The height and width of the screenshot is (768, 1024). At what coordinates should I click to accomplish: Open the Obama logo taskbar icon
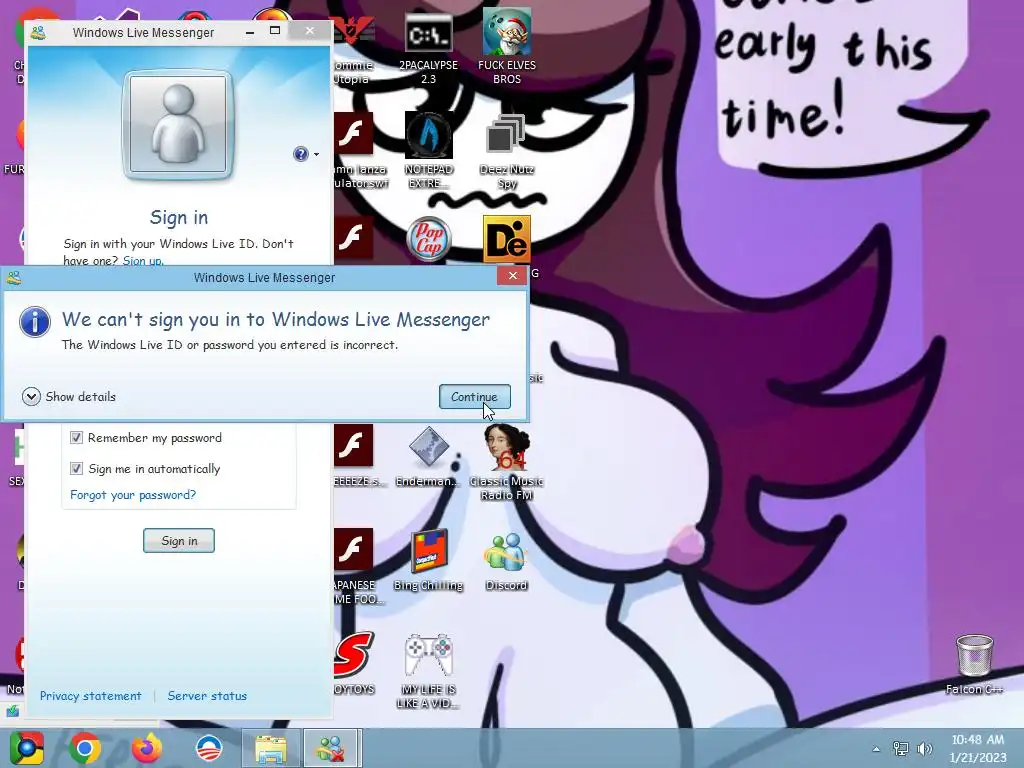(209, 748)
